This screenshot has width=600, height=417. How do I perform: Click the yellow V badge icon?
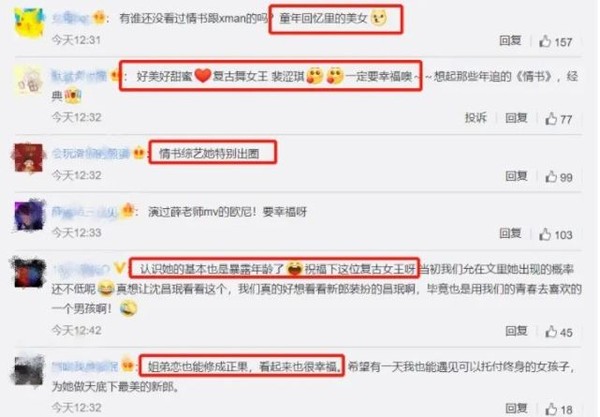pos(119,269)
